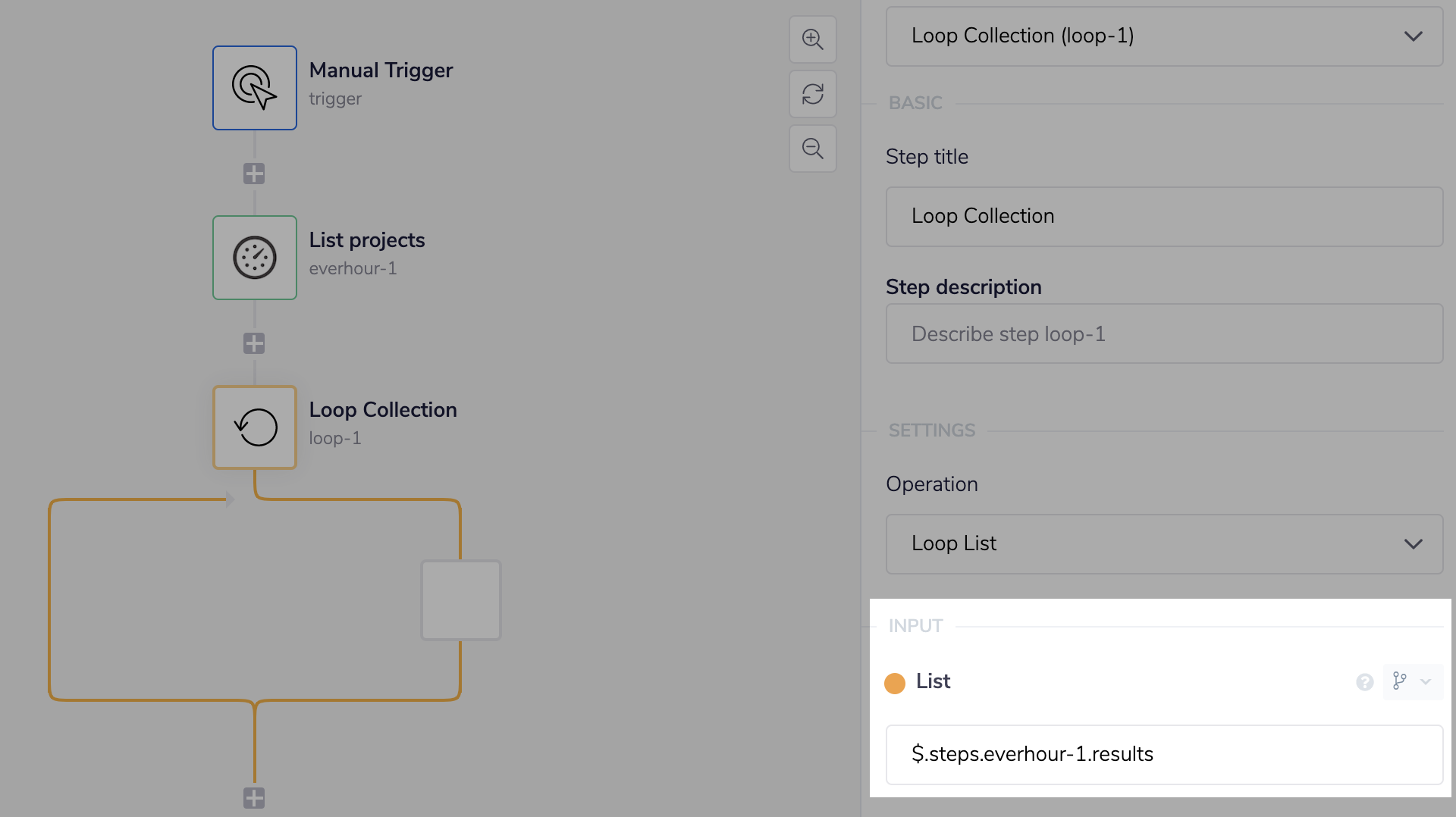Screen dimensions: 1456x817
Task: Add step between List projects and Loop
Action: [254, 343]
